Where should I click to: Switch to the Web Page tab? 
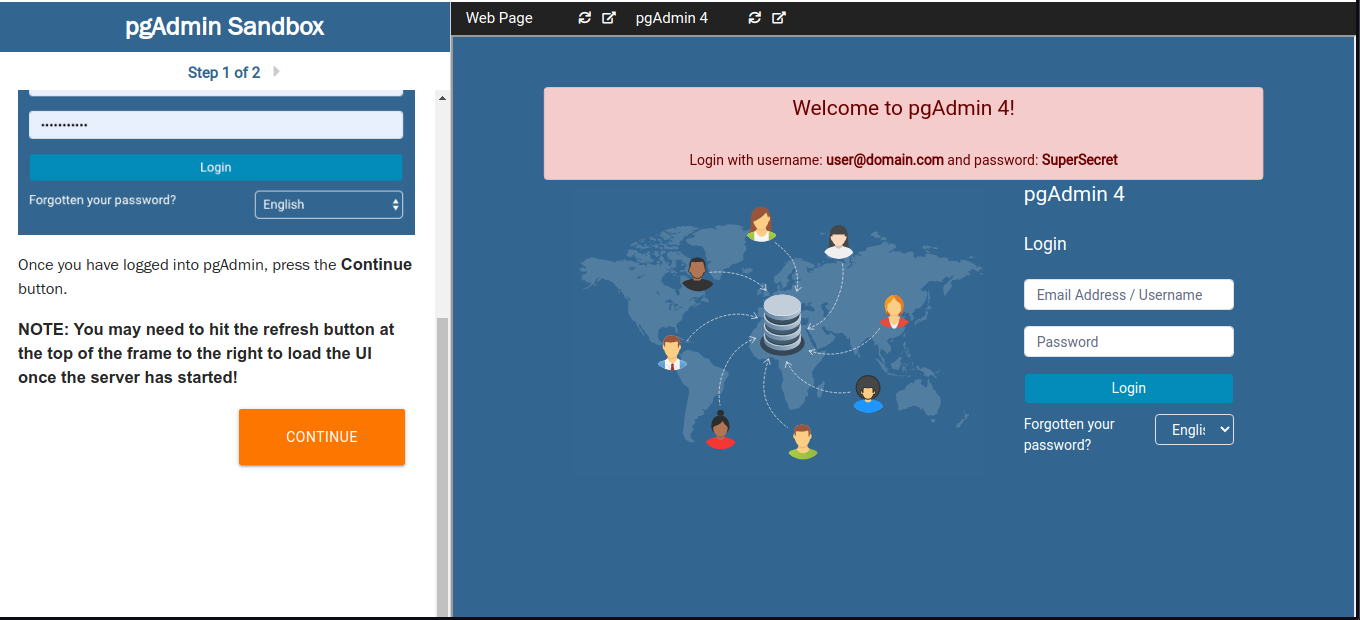(x=499, y=18)
